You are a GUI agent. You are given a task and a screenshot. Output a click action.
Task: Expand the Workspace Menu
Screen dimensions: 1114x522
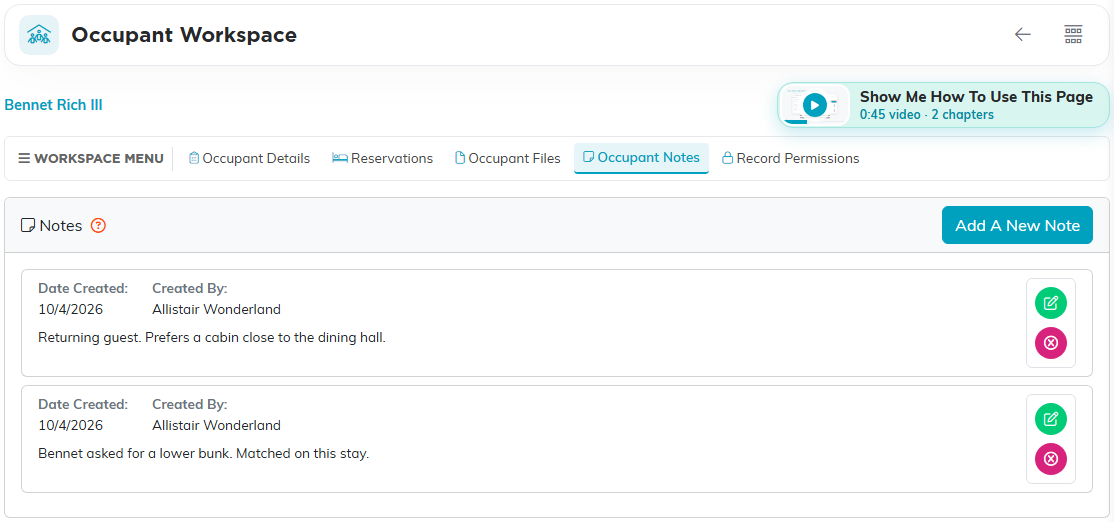pos(91,158)
